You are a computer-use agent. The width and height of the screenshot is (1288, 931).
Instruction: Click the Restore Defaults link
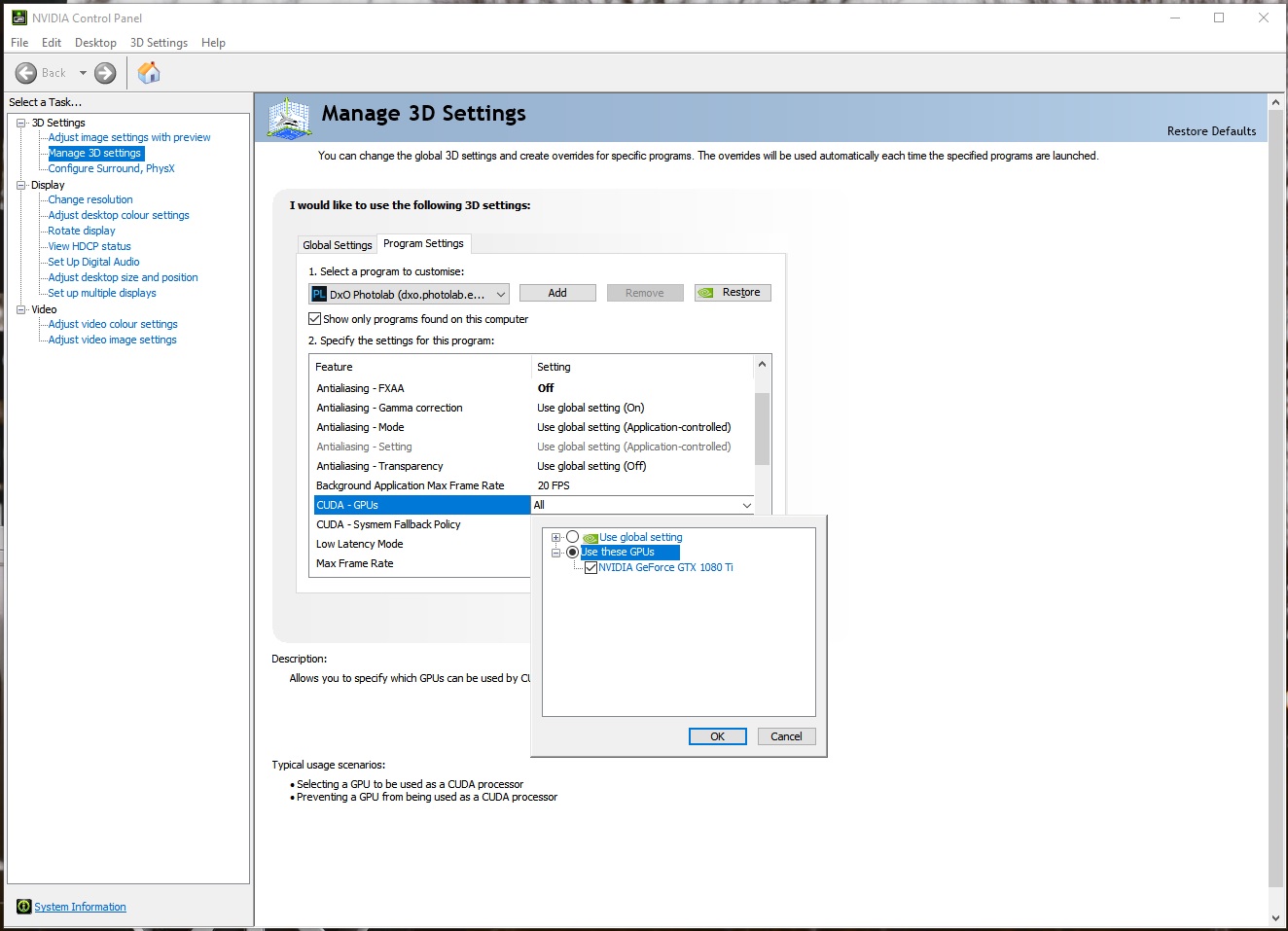point(1211,131)
